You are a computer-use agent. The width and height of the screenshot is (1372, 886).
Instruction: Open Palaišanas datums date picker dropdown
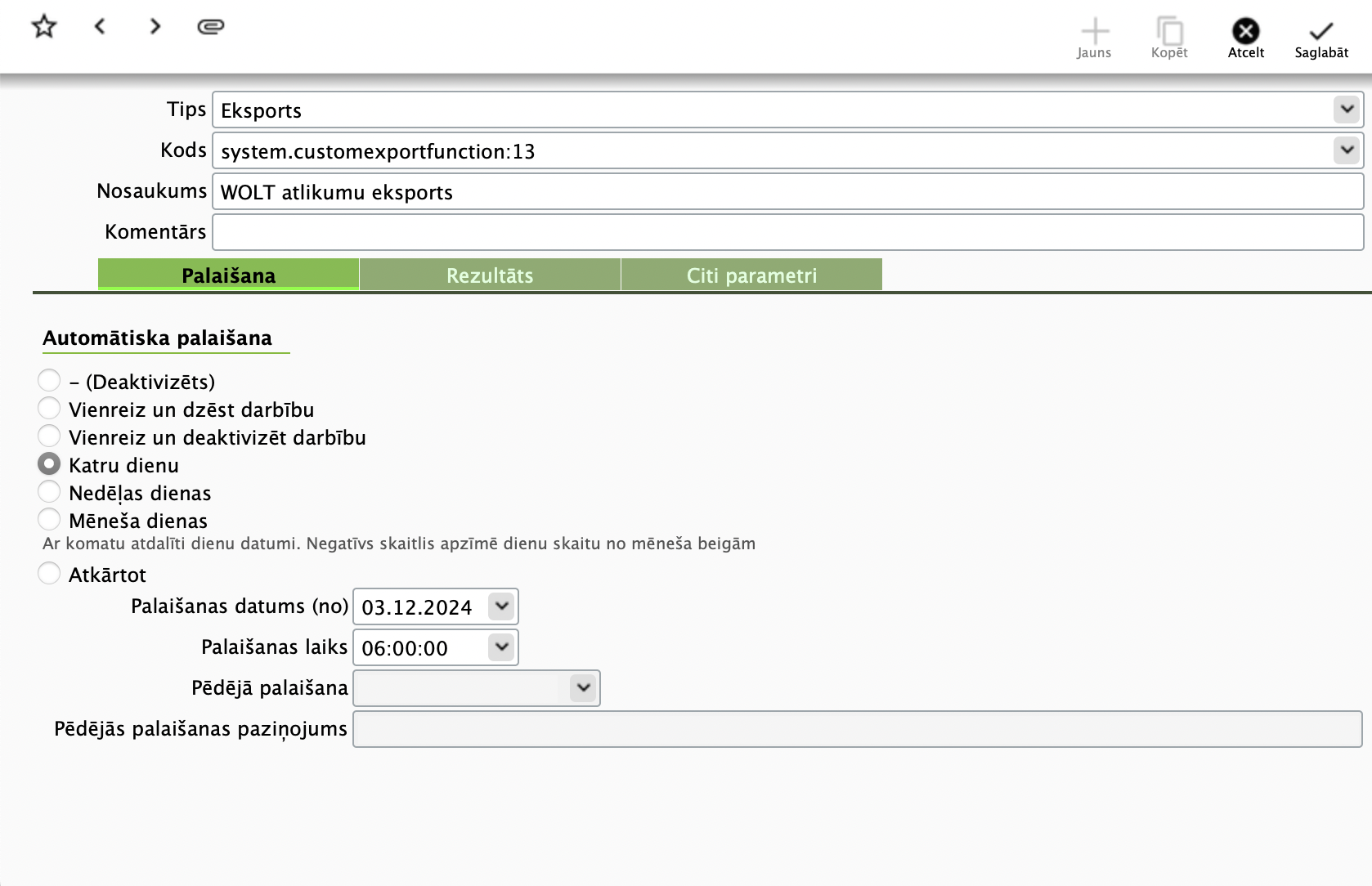pyautogui.click(x=501, y=606)
